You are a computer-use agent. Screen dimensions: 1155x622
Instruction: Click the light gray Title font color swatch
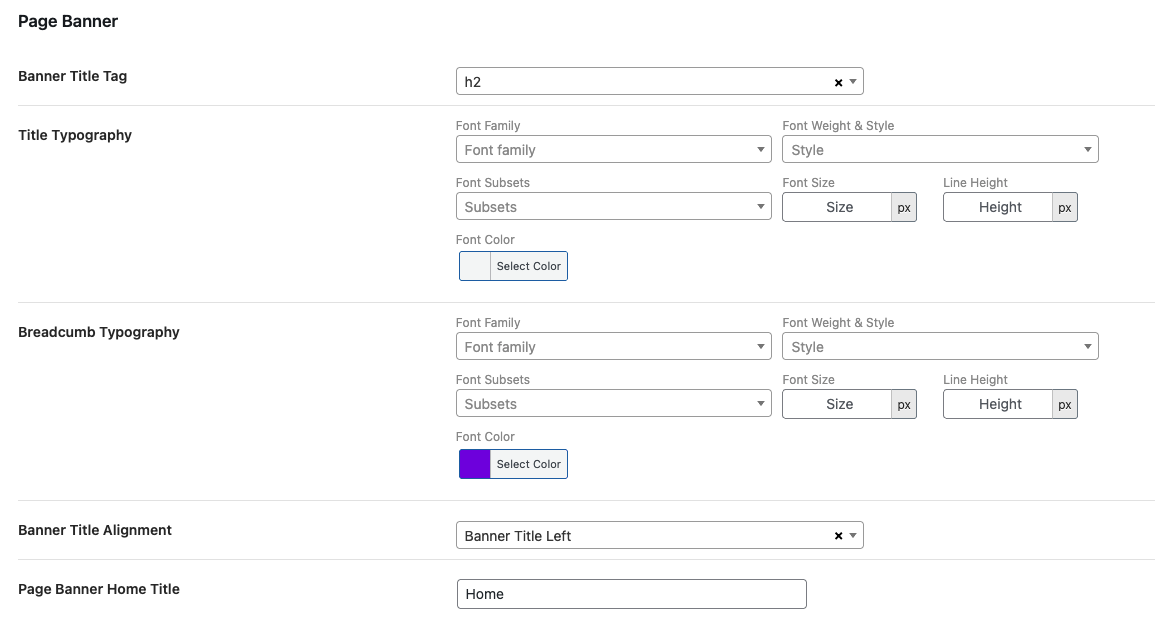click(475, 266)
